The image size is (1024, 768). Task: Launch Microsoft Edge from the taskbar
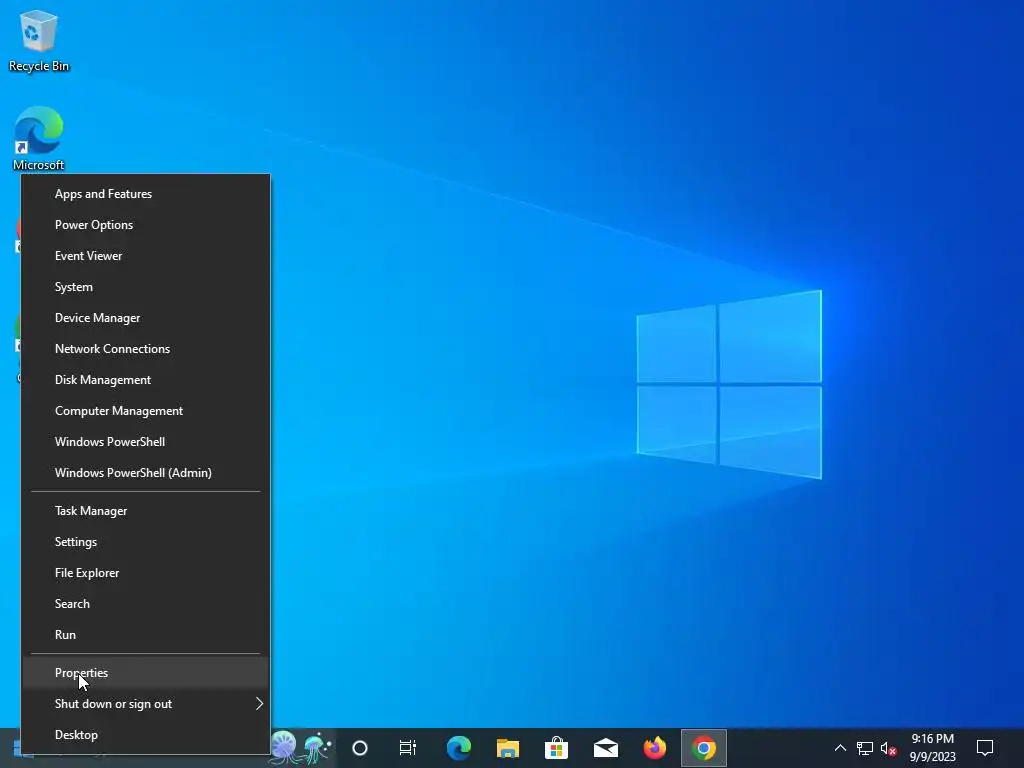coord(458,748)
